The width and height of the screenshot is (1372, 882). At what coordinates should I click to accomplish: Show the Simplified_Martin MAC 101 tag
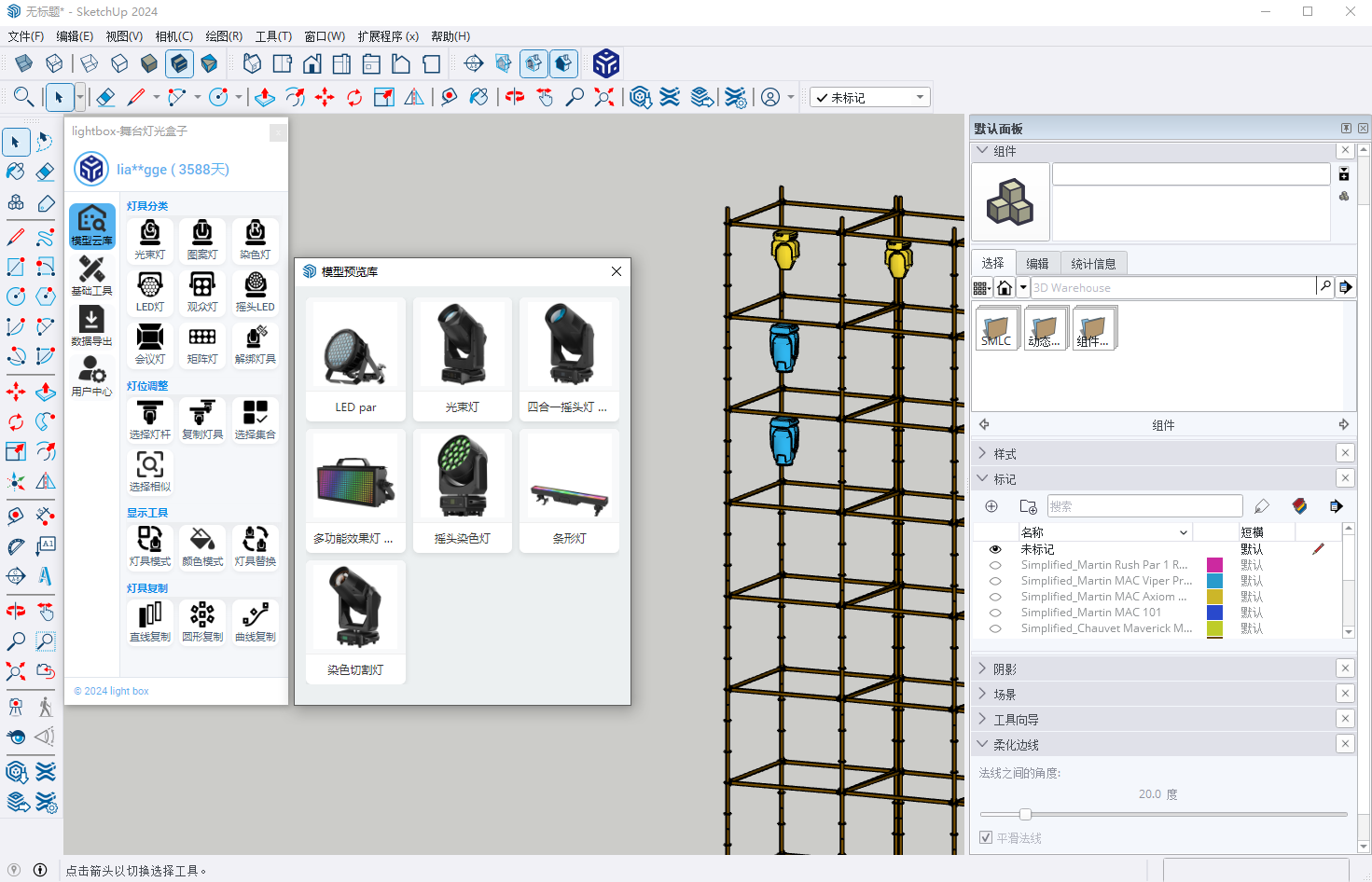(995, 613)
